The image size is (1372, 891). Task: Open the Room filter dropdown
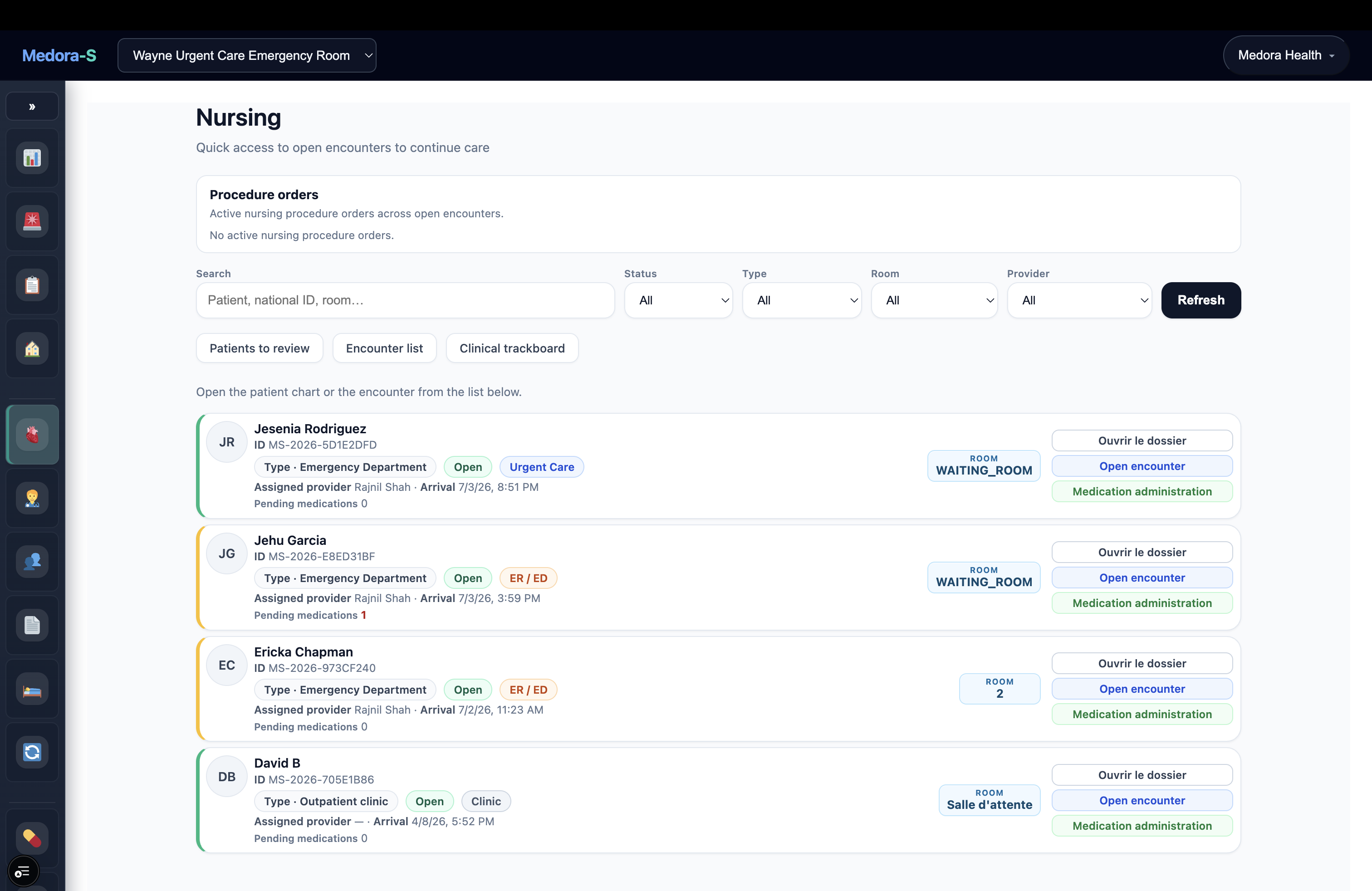(x=934, y=300)
